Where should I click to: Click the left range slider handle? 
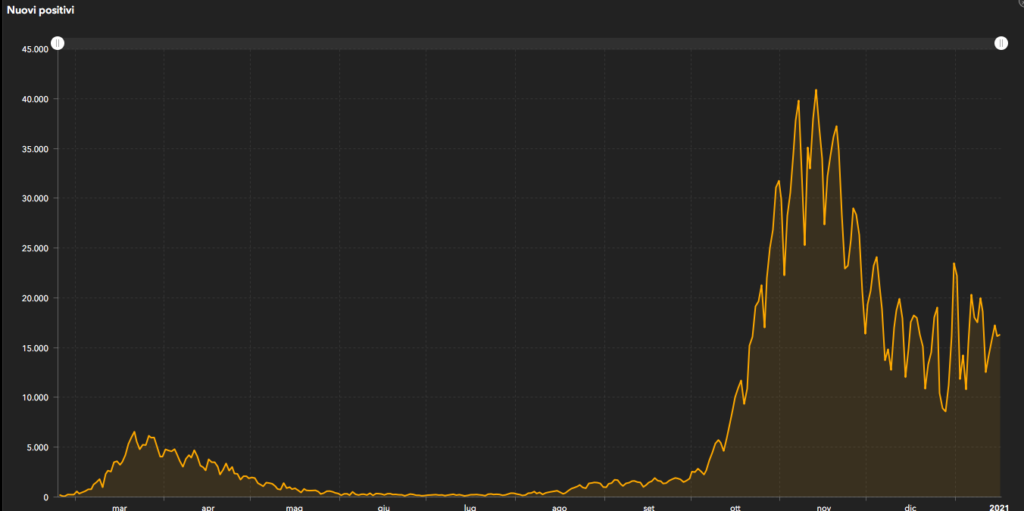pos(58,43)
